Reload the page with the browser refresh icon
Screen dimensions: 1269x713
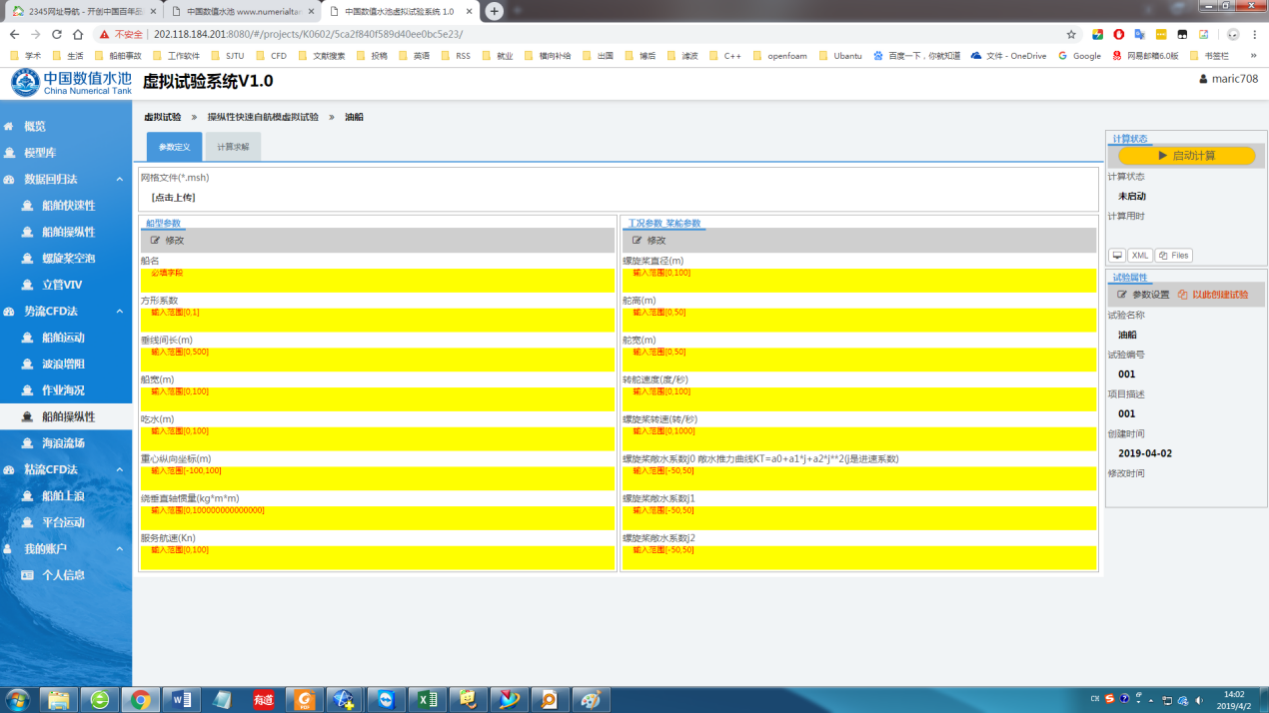[57, 34]
